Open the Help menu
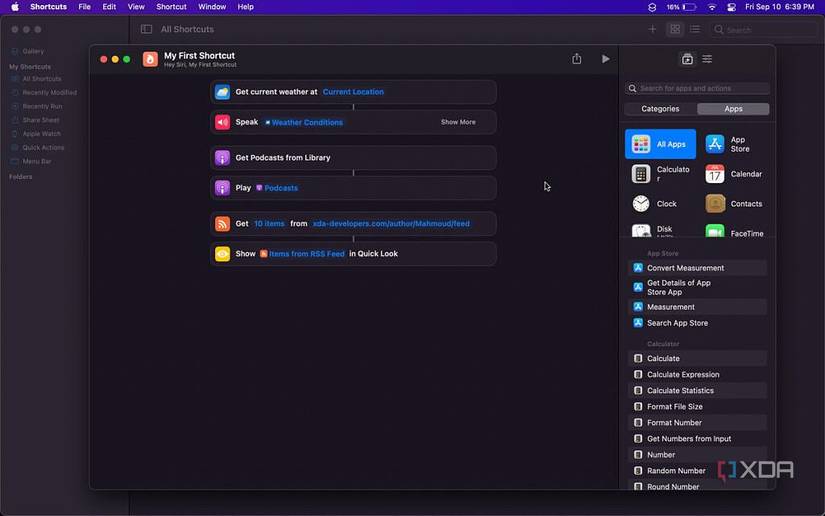 pyautogui.click(x=245, y=7)
